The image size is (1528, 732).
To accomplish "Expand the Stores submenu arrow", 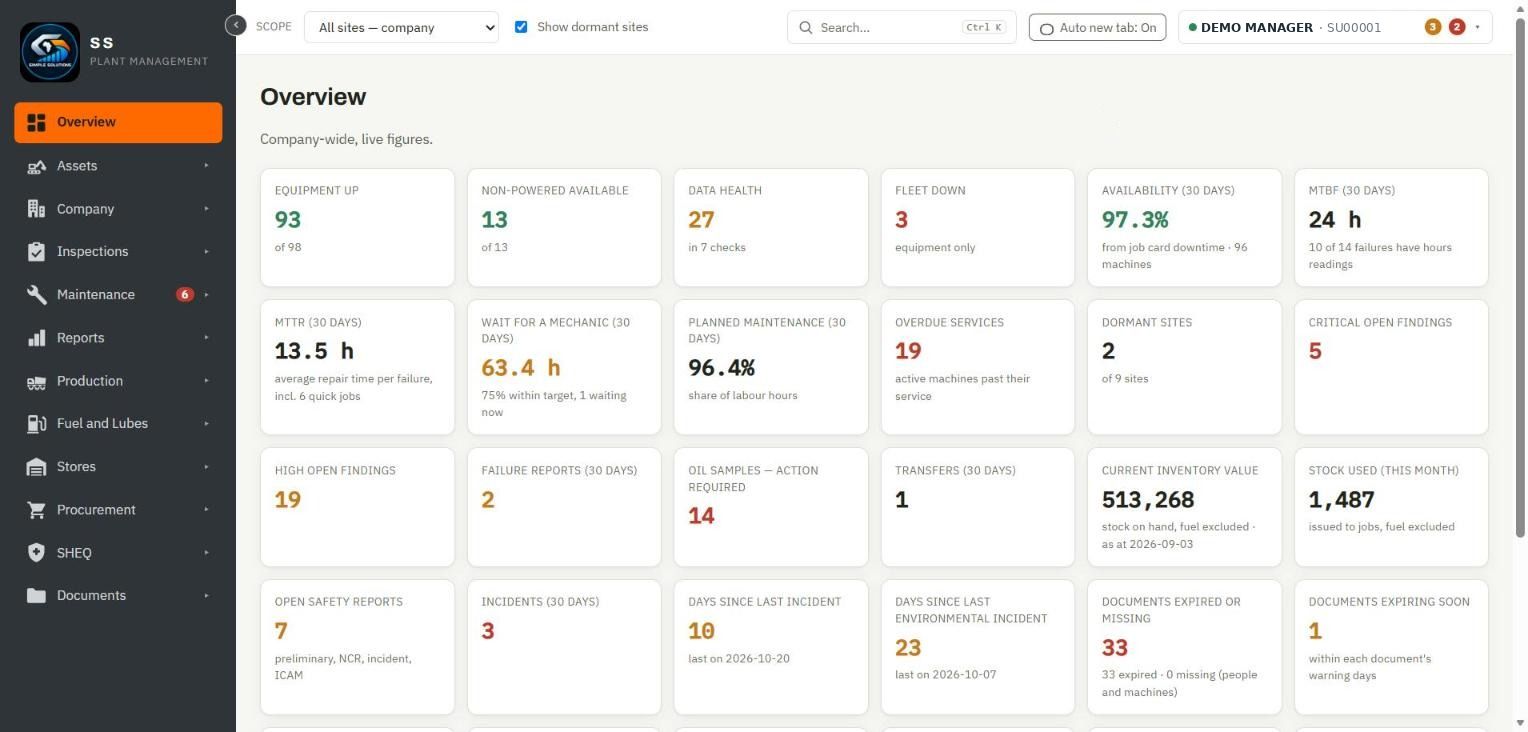I will tap(207, 467).
